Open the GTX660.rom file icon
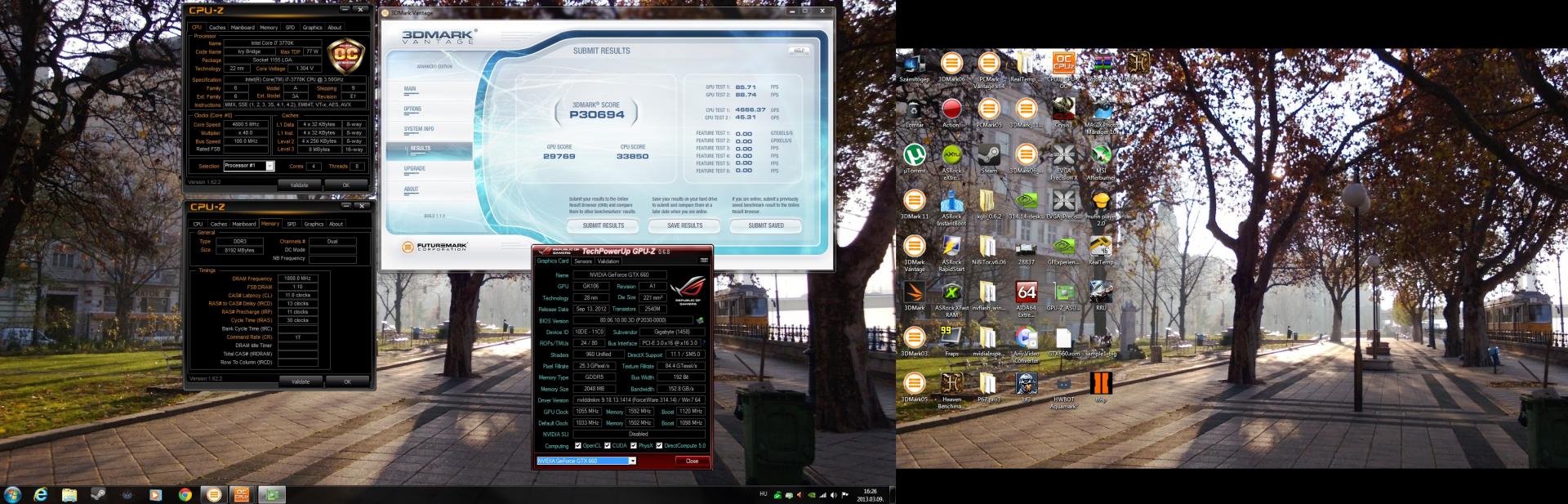 (1062, 341)
